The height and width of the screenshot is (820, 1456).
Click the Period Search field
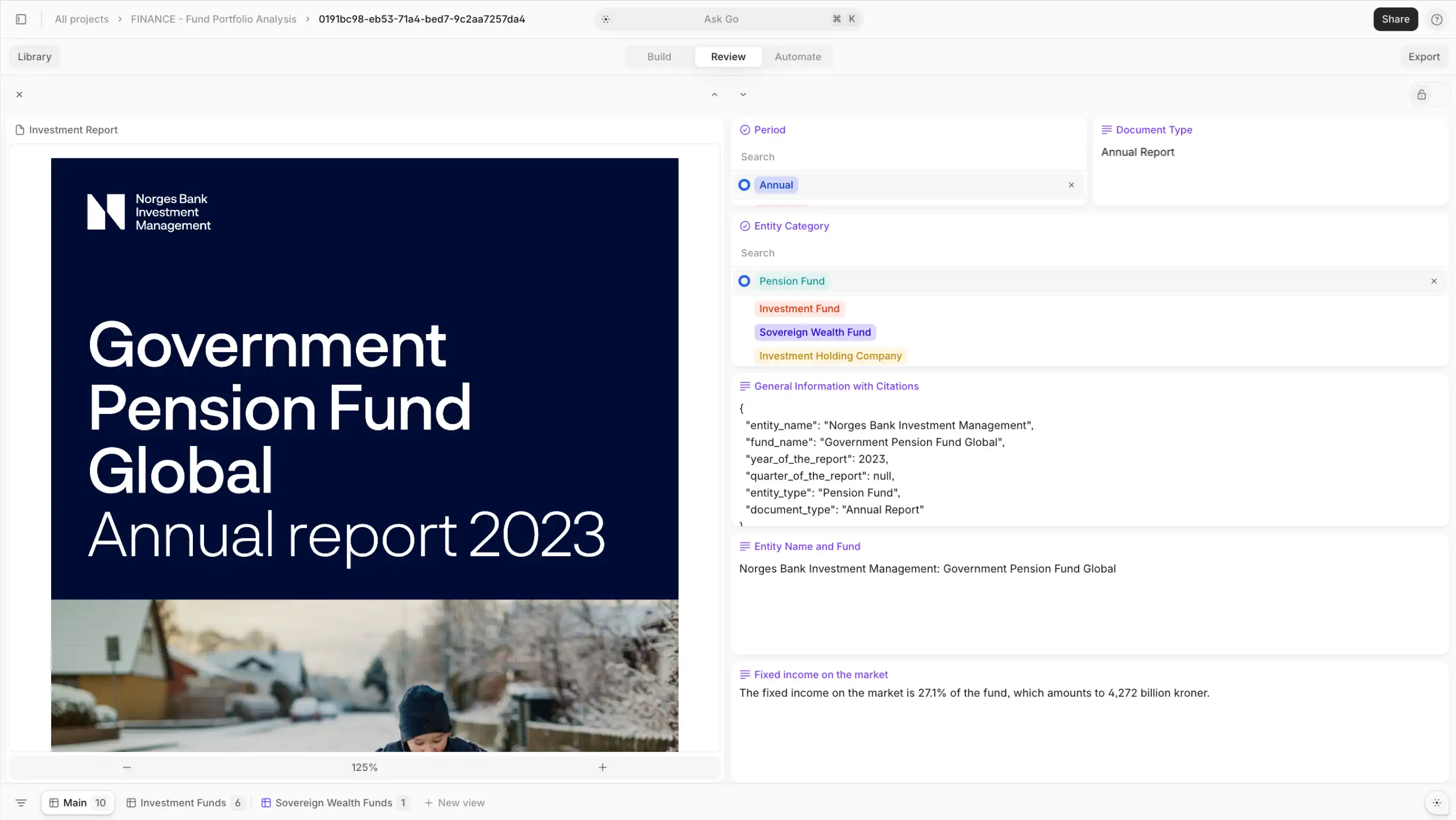(908, 157)
